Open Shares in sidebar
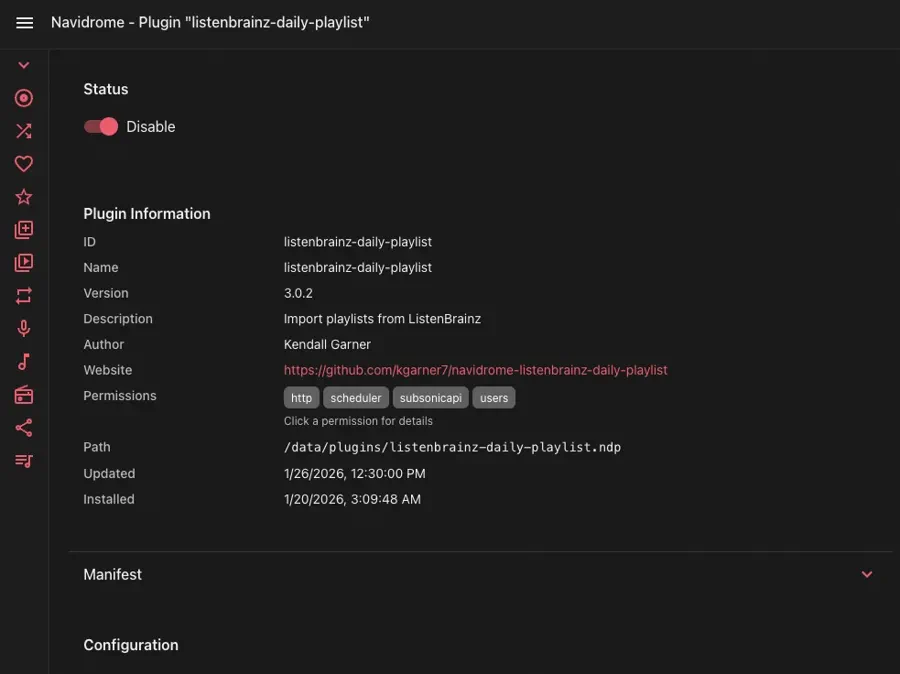Viewport: 900px width, 674px height. tap(24, 428)
